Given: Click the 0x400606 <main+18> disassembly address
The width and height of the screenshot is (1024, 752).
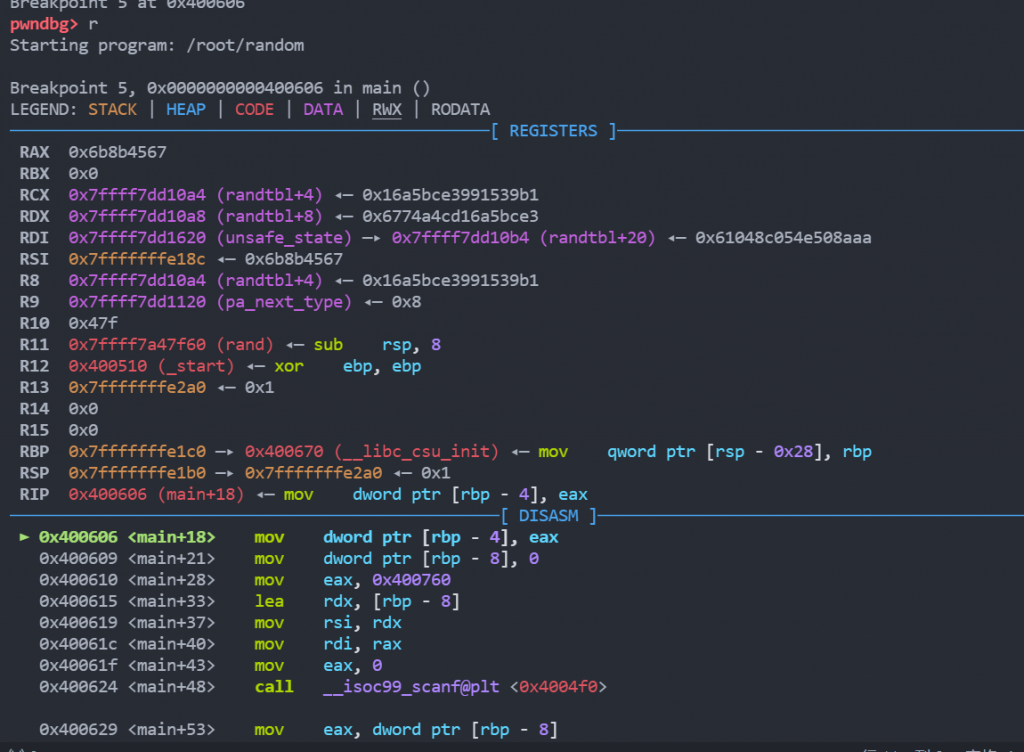Looking at the screenshot, I should point(127,537).
